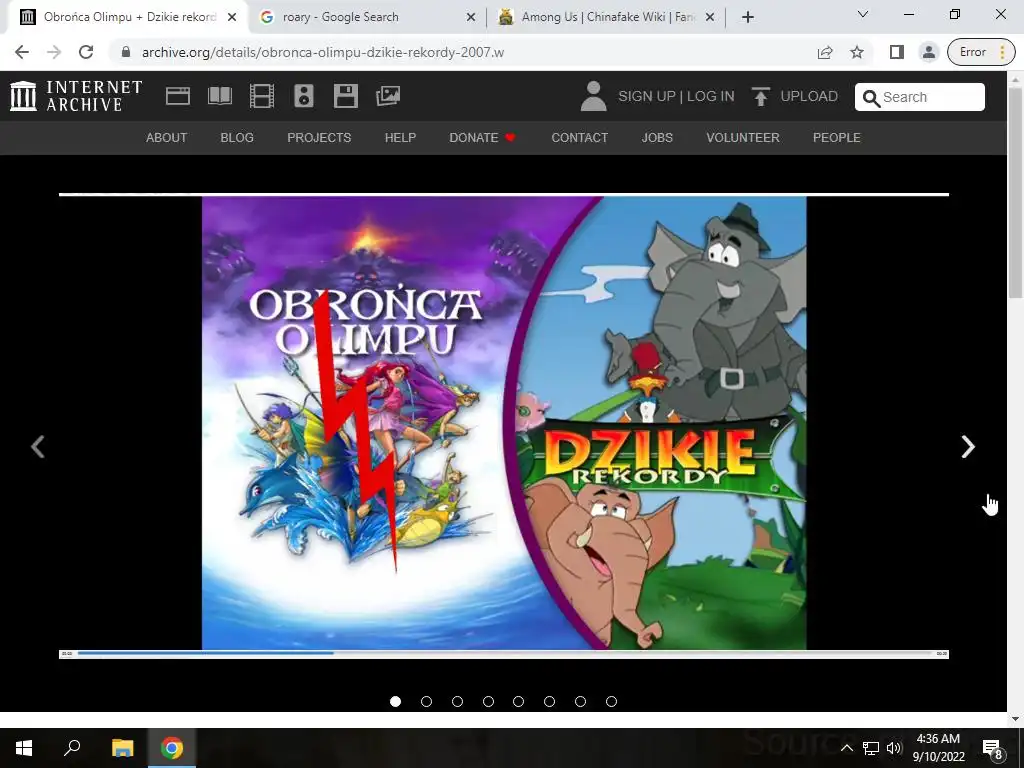Open the Chrome tab search dropdown
The image size is (1024, 768).
click(863, 14)
